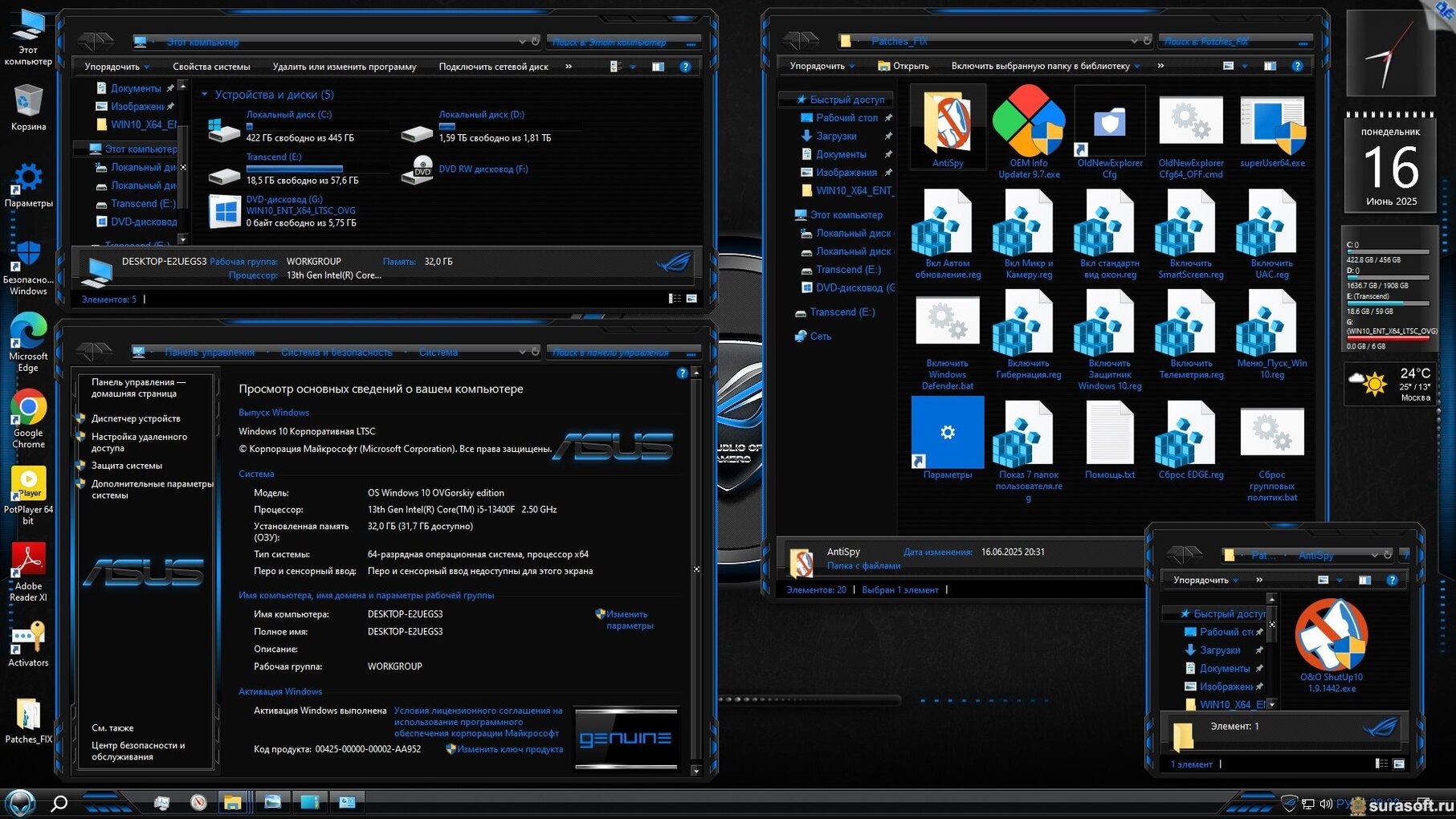The image size is (1456, 819).
Task: Select the Параметры shortcut in Patches_FIX
Action: 948,438
